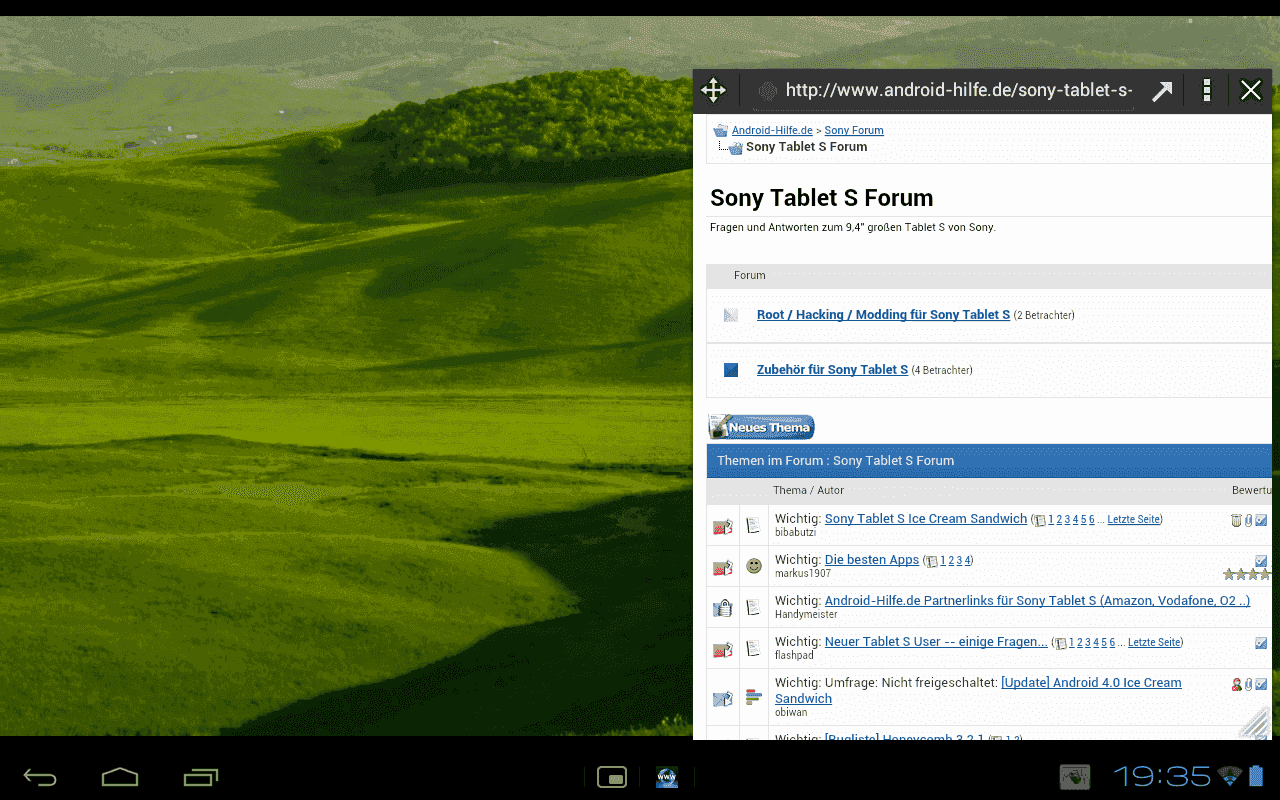The image size is (1280, 800).
Task: Click thread status icon in obiwan row
Action: pos(722,698)
